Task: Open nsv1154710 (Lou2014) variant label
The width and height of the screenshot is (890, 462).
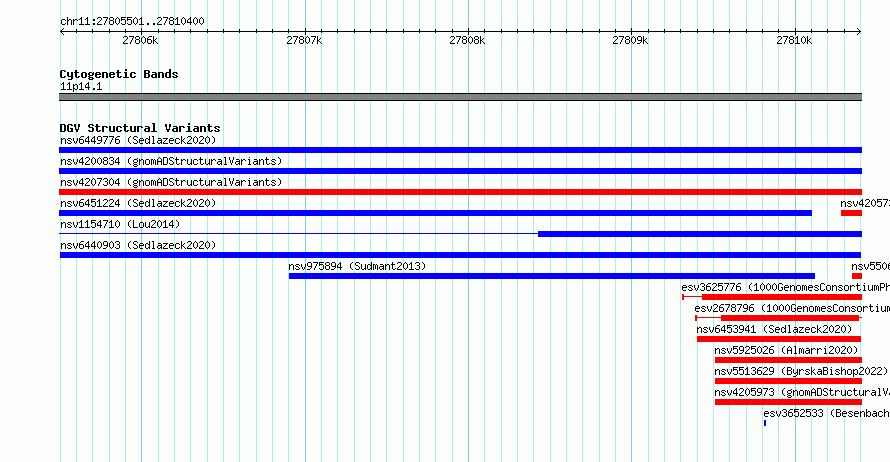Action: (120, 224)
